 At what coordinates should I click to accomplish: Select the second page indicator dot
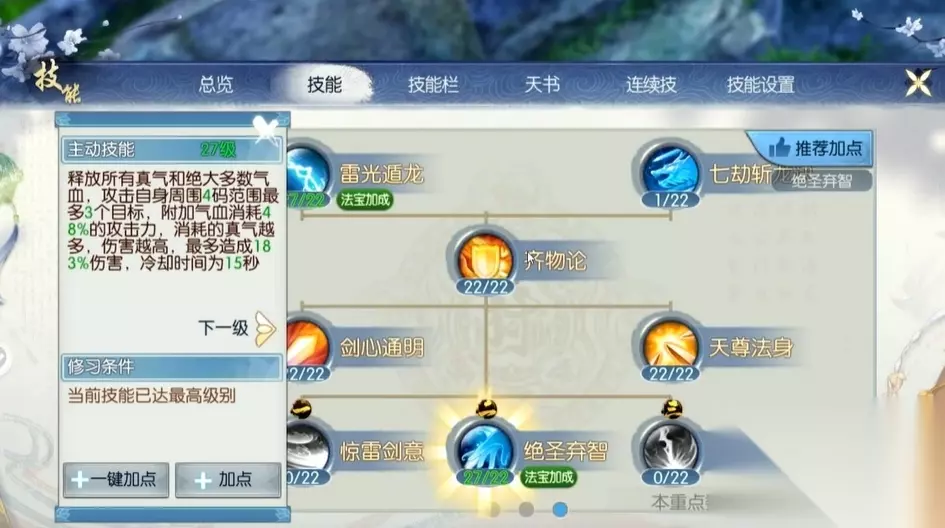(526, 510)
